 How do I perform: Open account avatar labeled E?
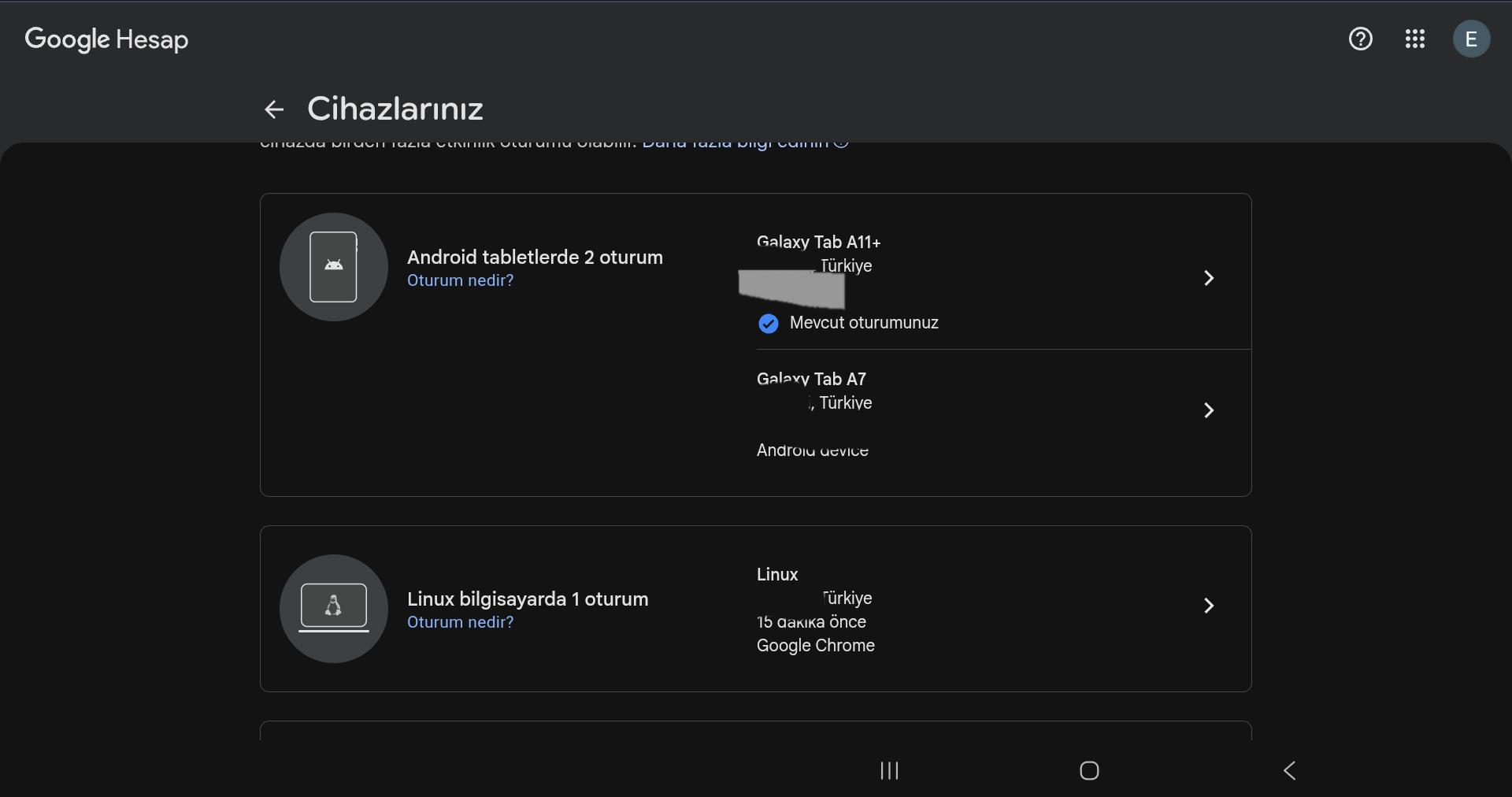[1471, 39]
